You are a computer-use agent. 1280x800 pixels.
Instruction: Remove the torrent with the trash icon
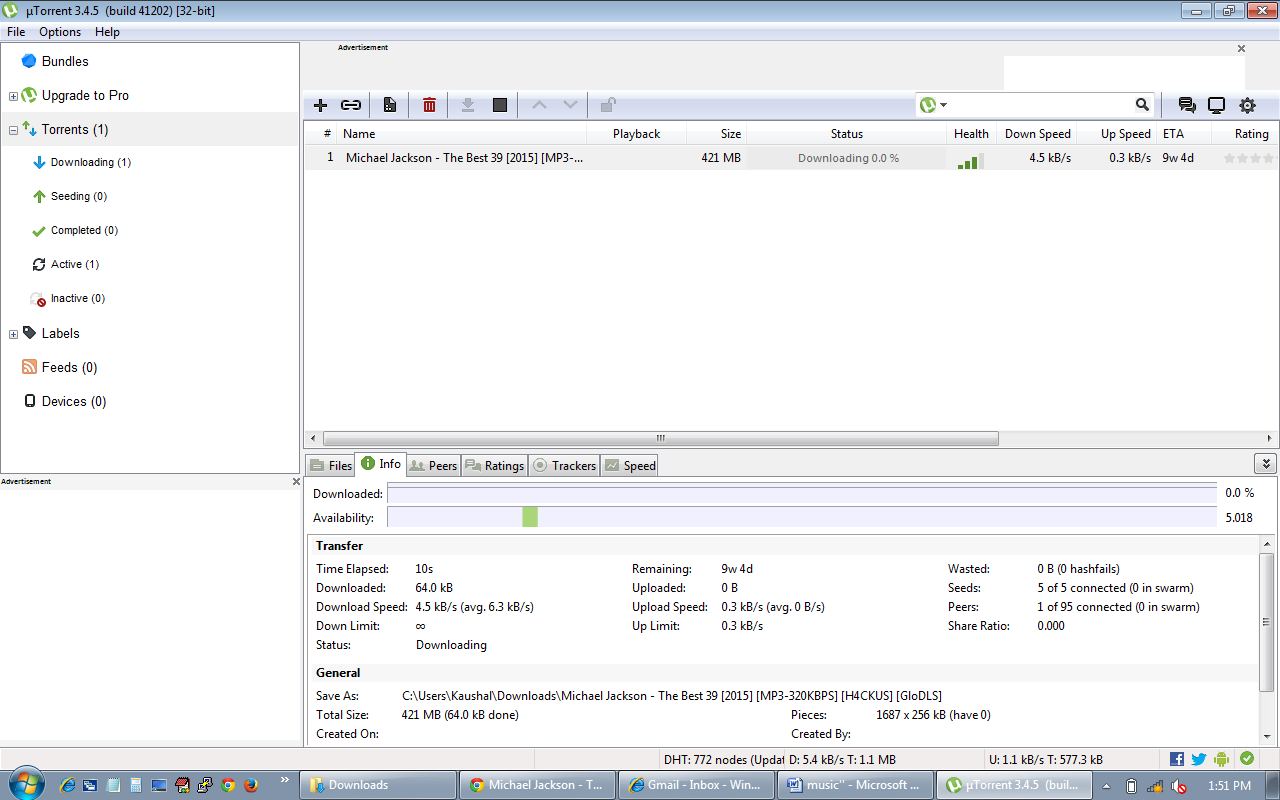click(429, 105)
